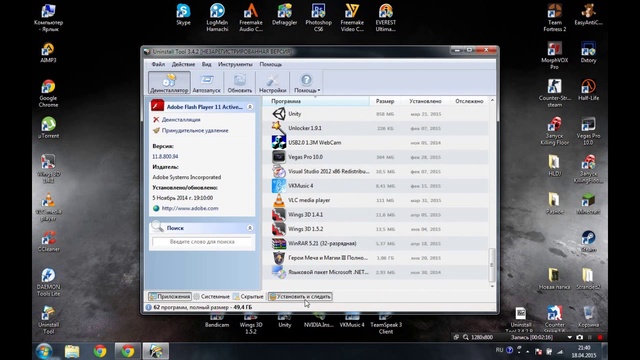Open Настройки settings in toolbar
The image size is (640, 360).
pos(272,82)
